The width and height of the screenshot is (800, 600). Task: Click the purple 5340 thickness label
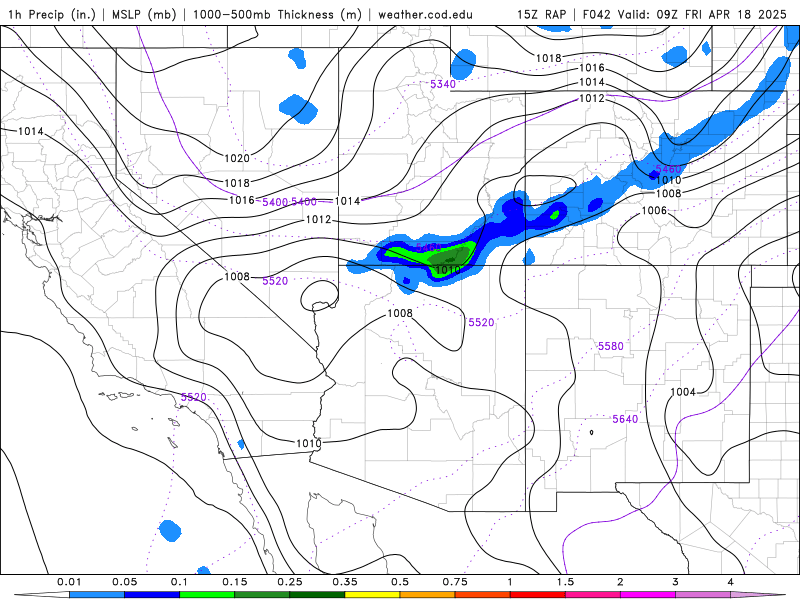tap(443, 84)
